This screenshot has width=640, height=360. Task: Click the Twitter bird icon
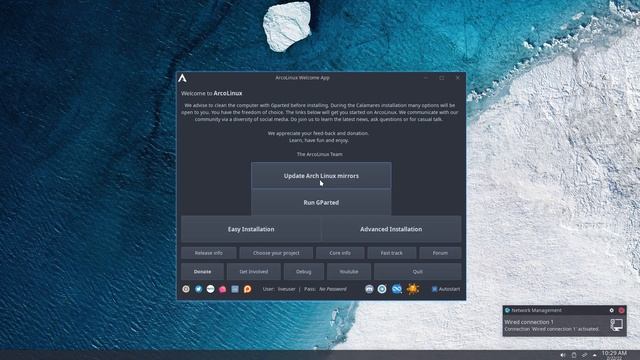[198, 289]
